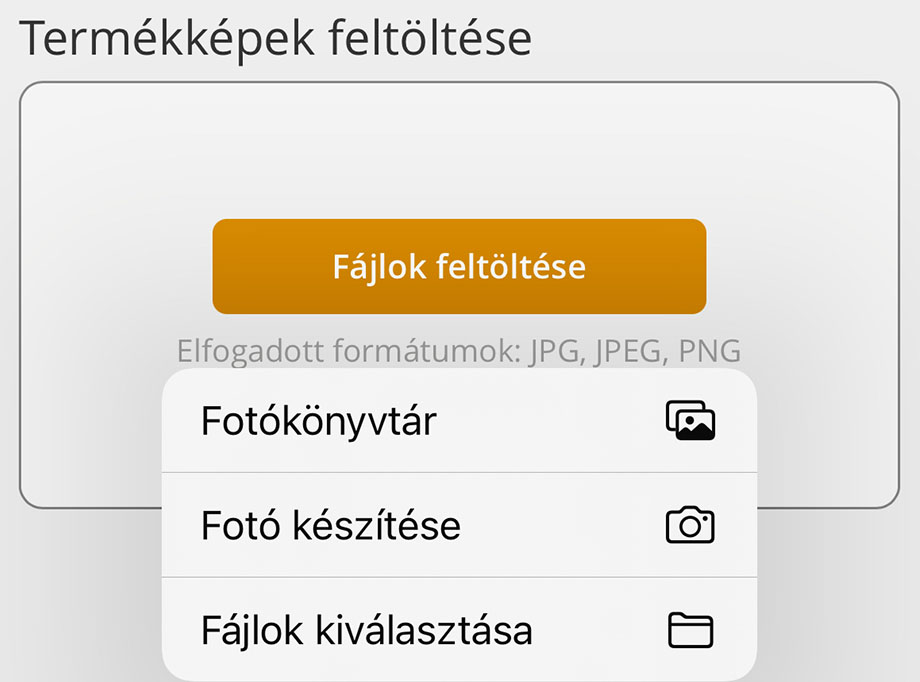
Task: Click the word Fotókönyvtár in the menu
Action: coord(319,421)
